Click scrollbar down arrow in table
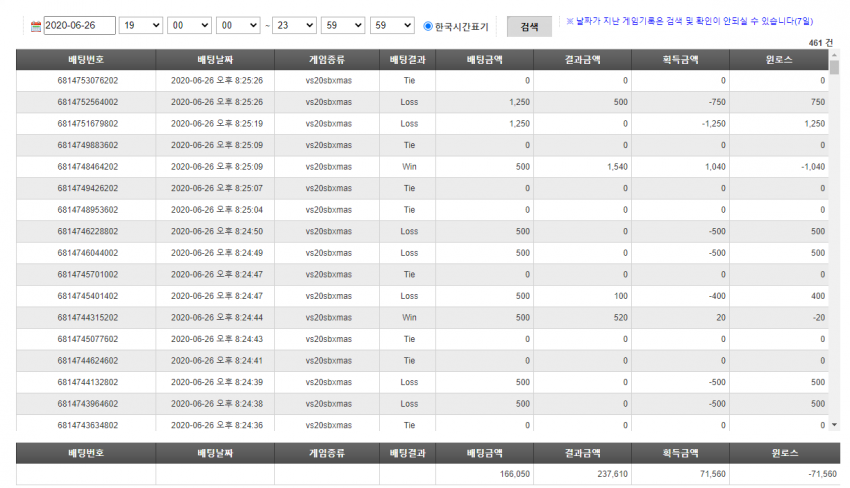This screenshot has width=850, height=488. (834, 425)
